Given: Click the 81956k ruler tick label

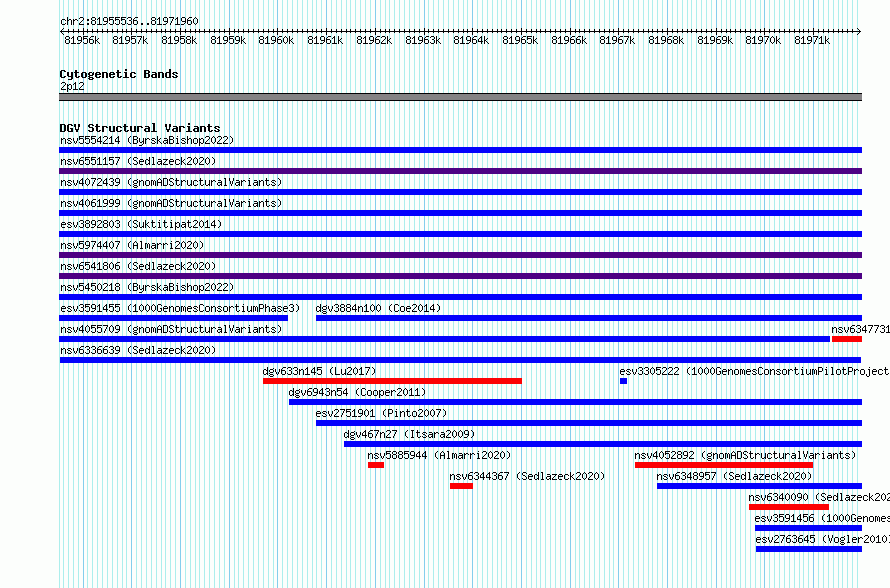Looking at the screenshot, I should 82,40.
